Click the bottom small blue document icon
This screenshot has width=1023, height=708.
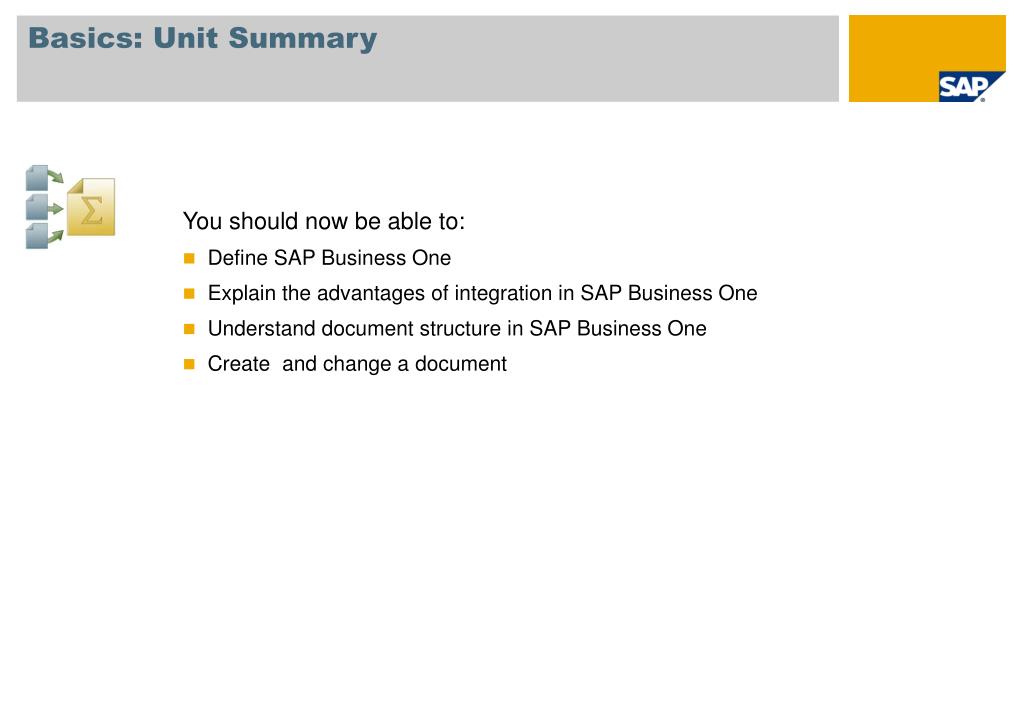(x=37, y=236)
